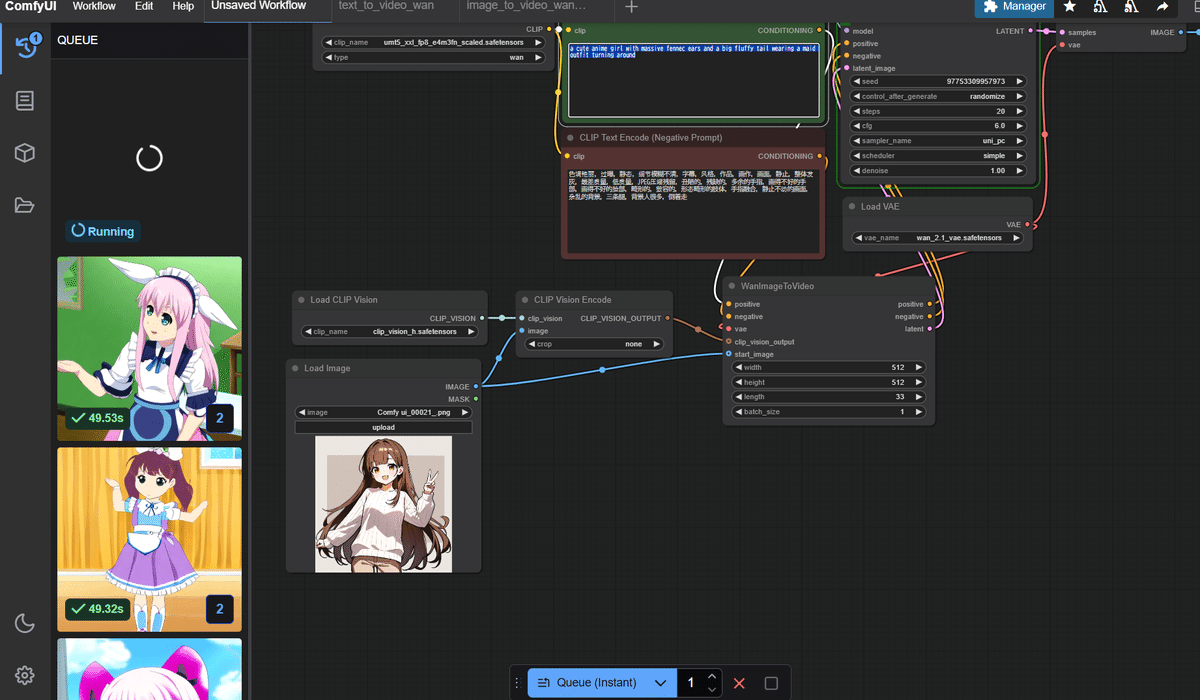
Task: Click start_image input socket on WanImageToVideo
Action: [729, 354]
